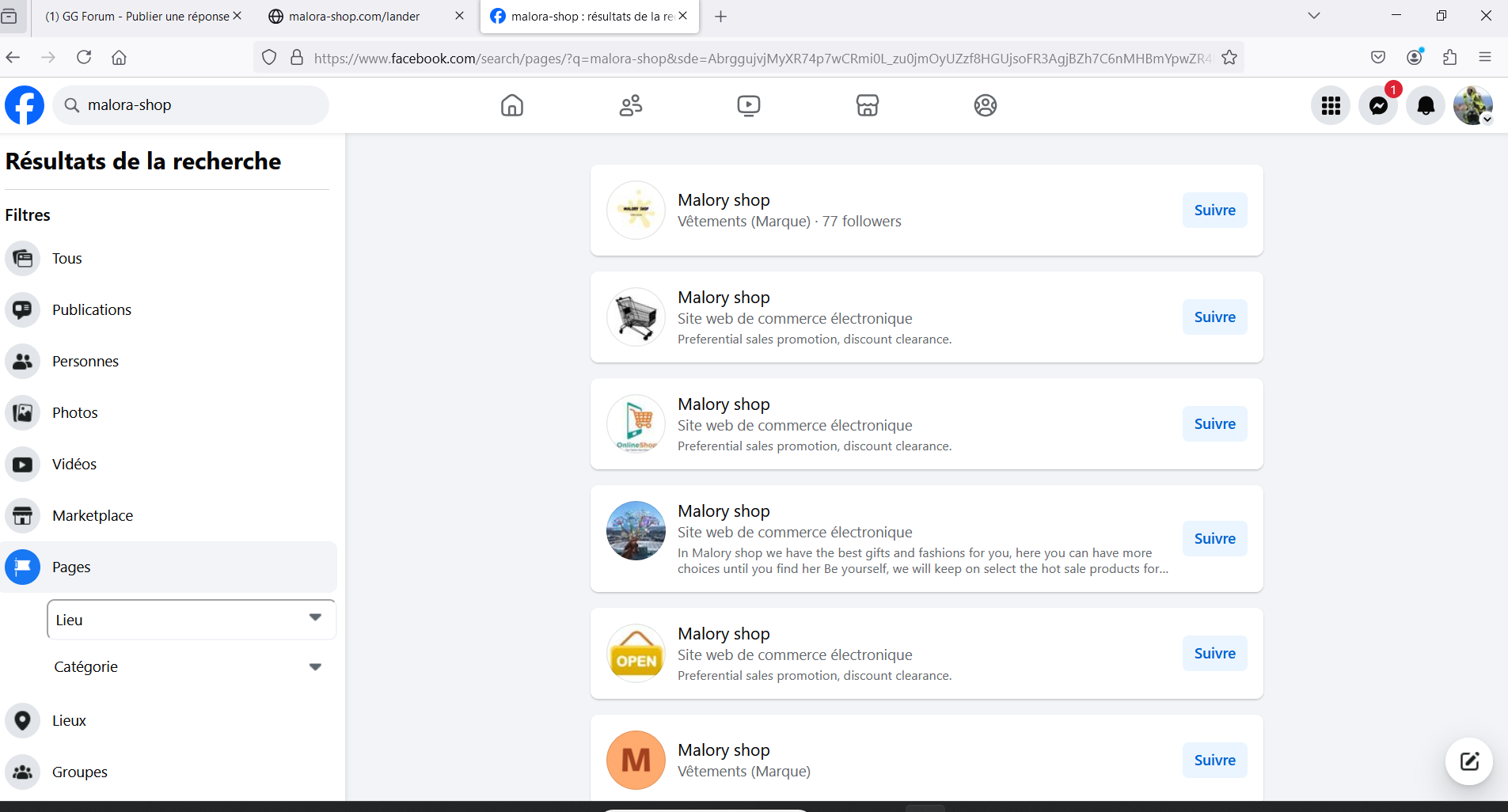Screen dimensions: 1508x812
Task: Open Malory shop title beside orange M avatar
Action: pyautogui.click(x=724, y=750)
